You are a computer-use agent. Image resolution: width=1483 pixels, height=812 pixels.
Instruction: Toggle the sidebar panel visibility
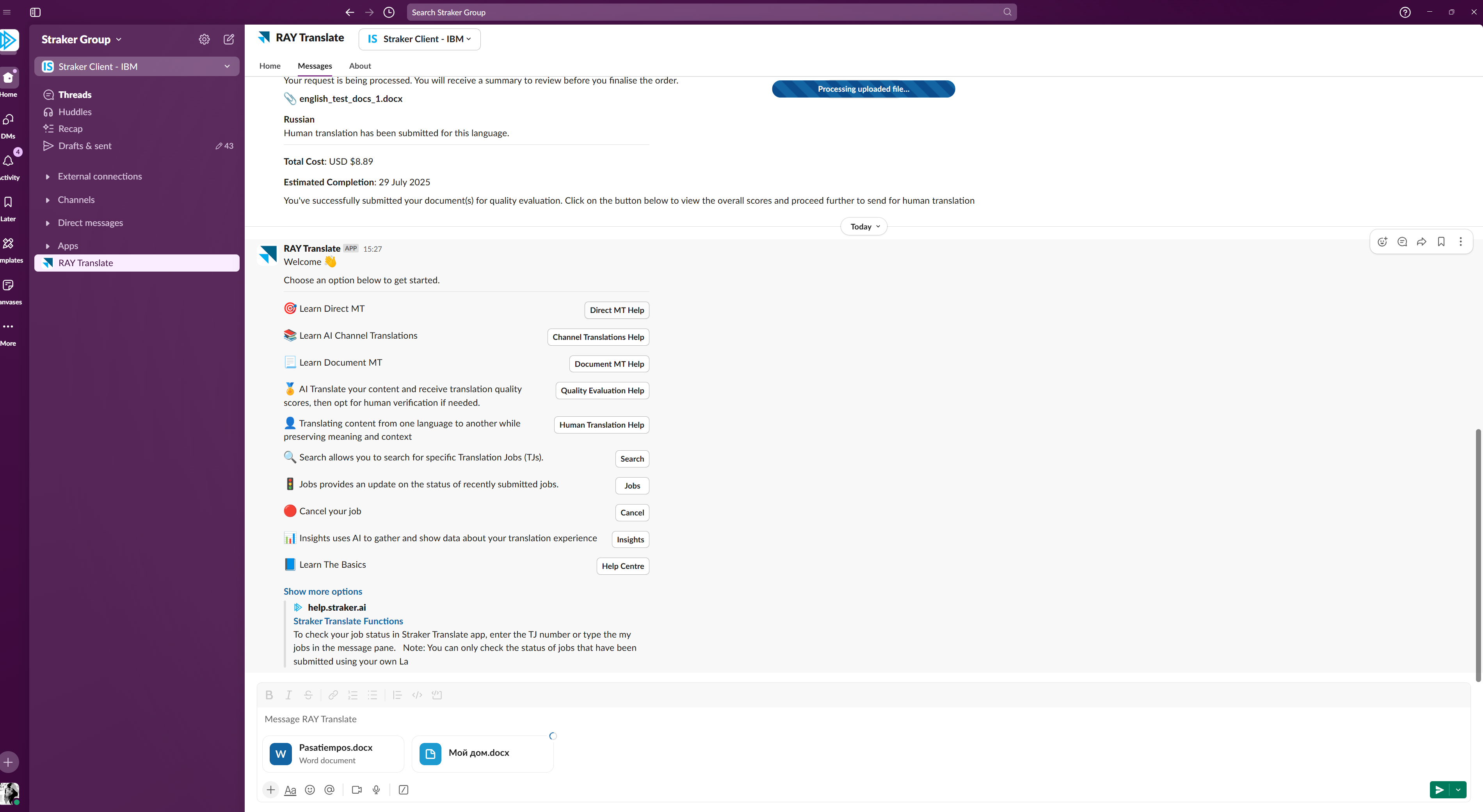tap(35, 12)
